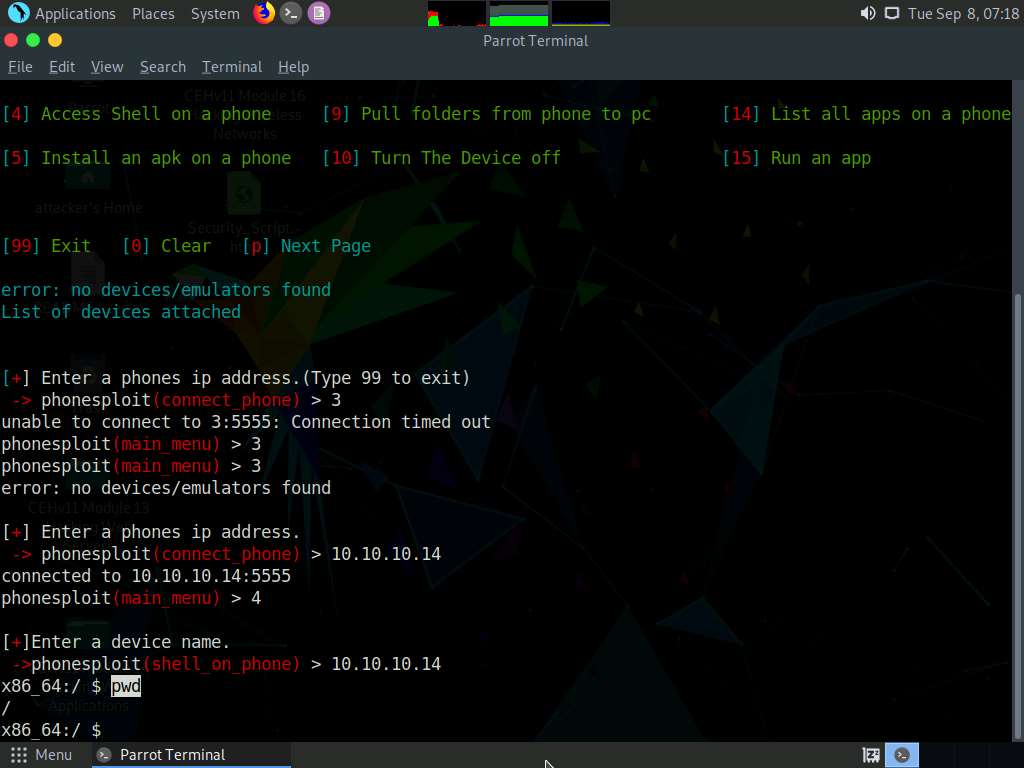This screenshot has height=768, width=1024.
Task: Open the Terminal menu in the menu bar
Action: click(231, 66)
